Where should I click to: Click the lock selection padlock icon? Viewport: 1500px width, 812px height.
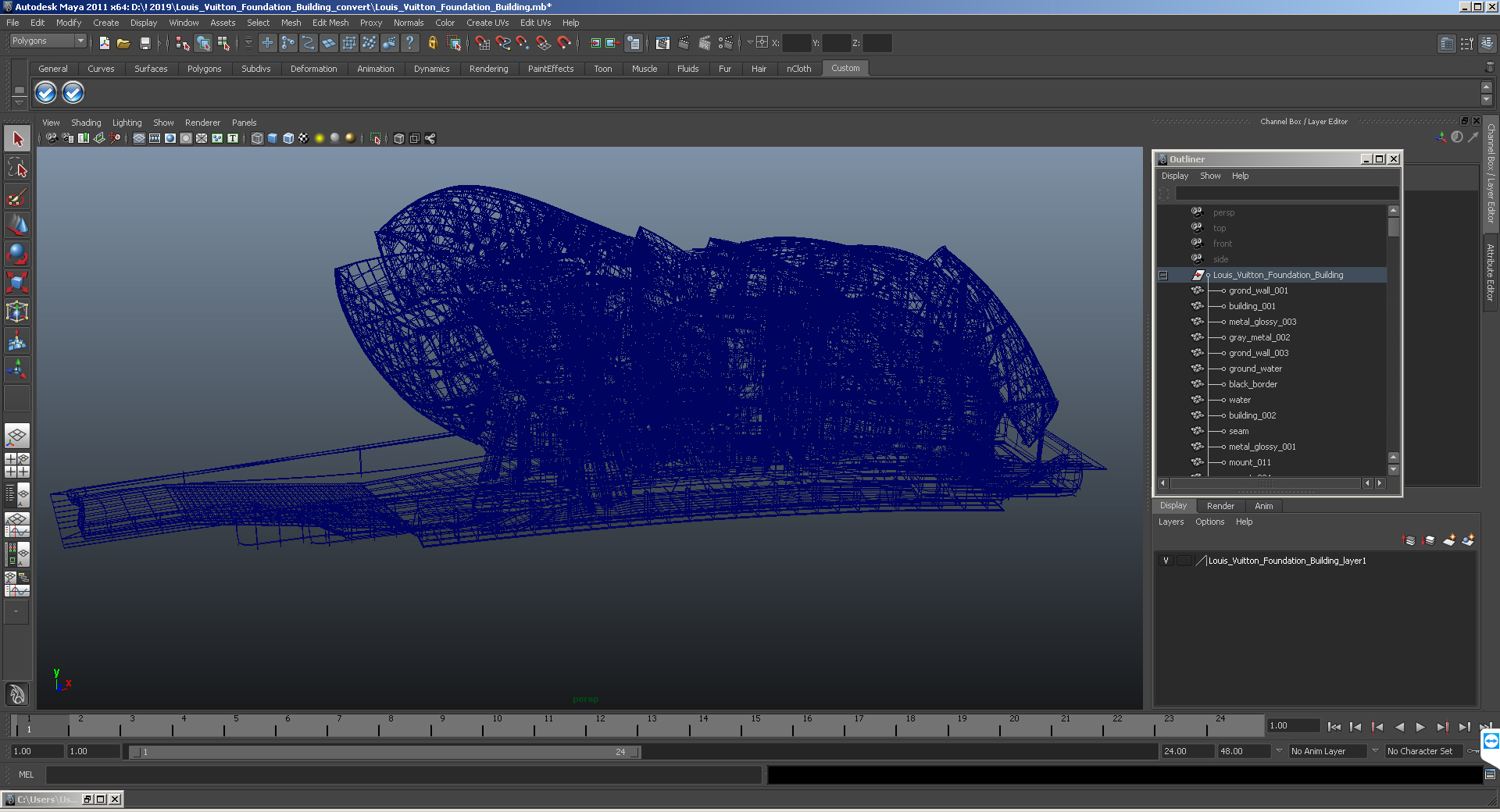(432, 43)
